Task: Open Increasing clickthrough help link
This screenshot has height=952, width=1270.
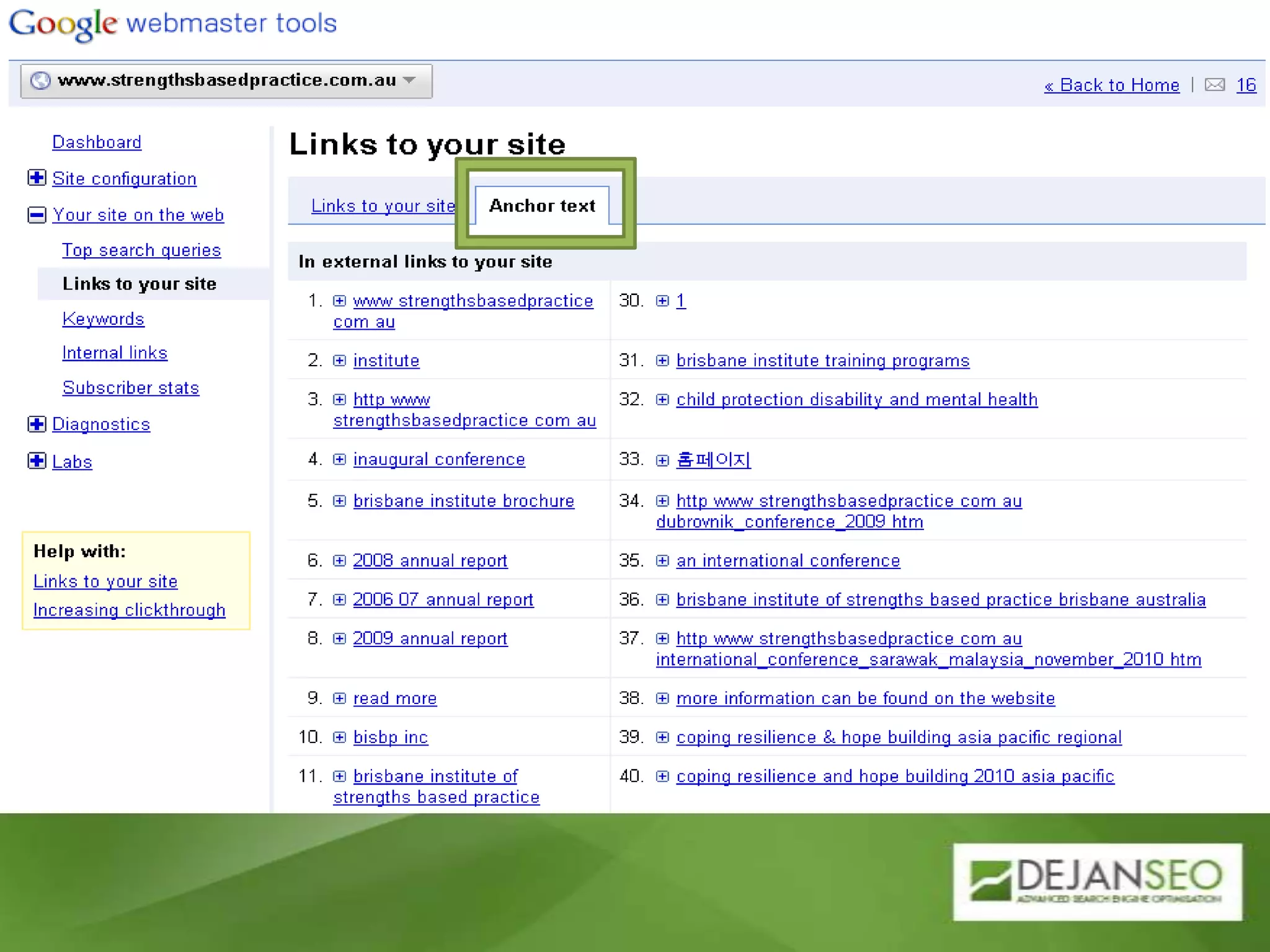Action: coord(129,610)
